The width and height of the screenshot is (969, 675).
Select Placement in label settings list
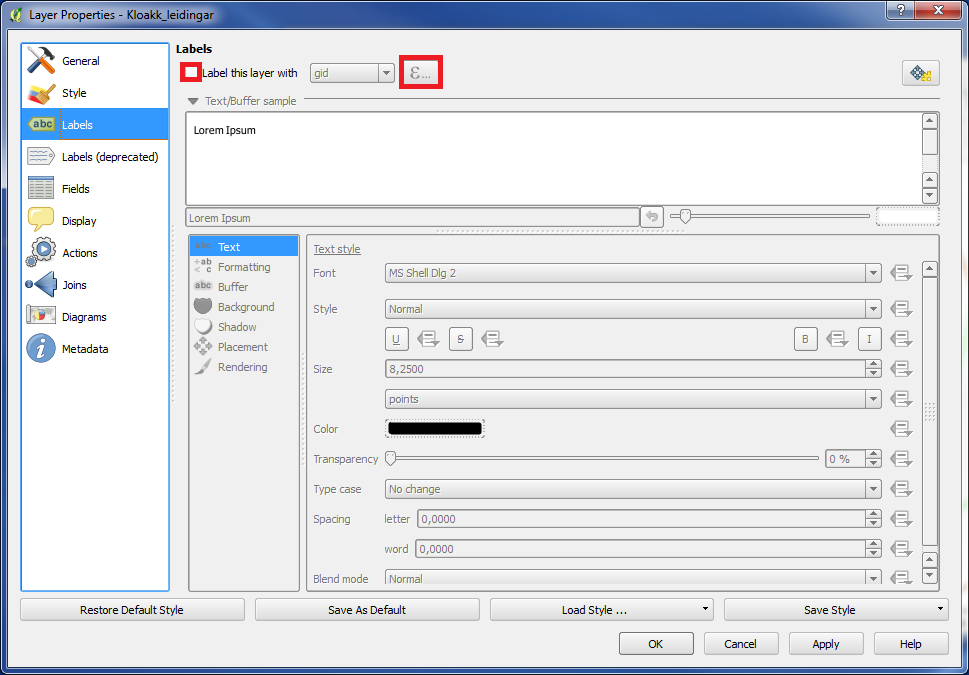tap(244, 347)
